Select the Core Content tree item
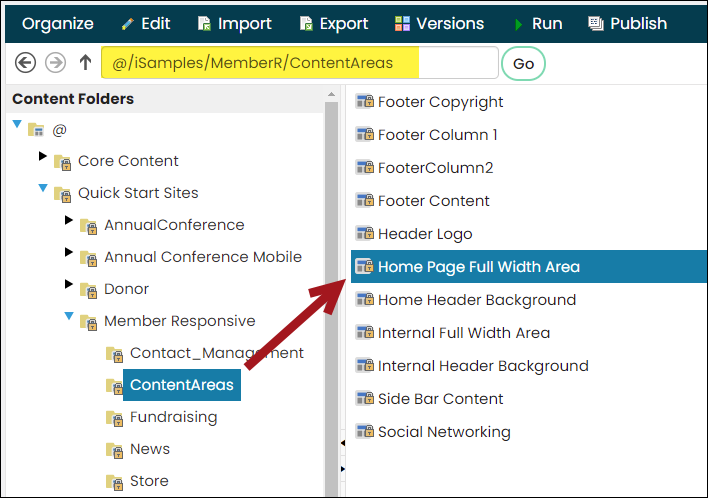The width and height of the screenshot is (708, 498). pos(128,161)
